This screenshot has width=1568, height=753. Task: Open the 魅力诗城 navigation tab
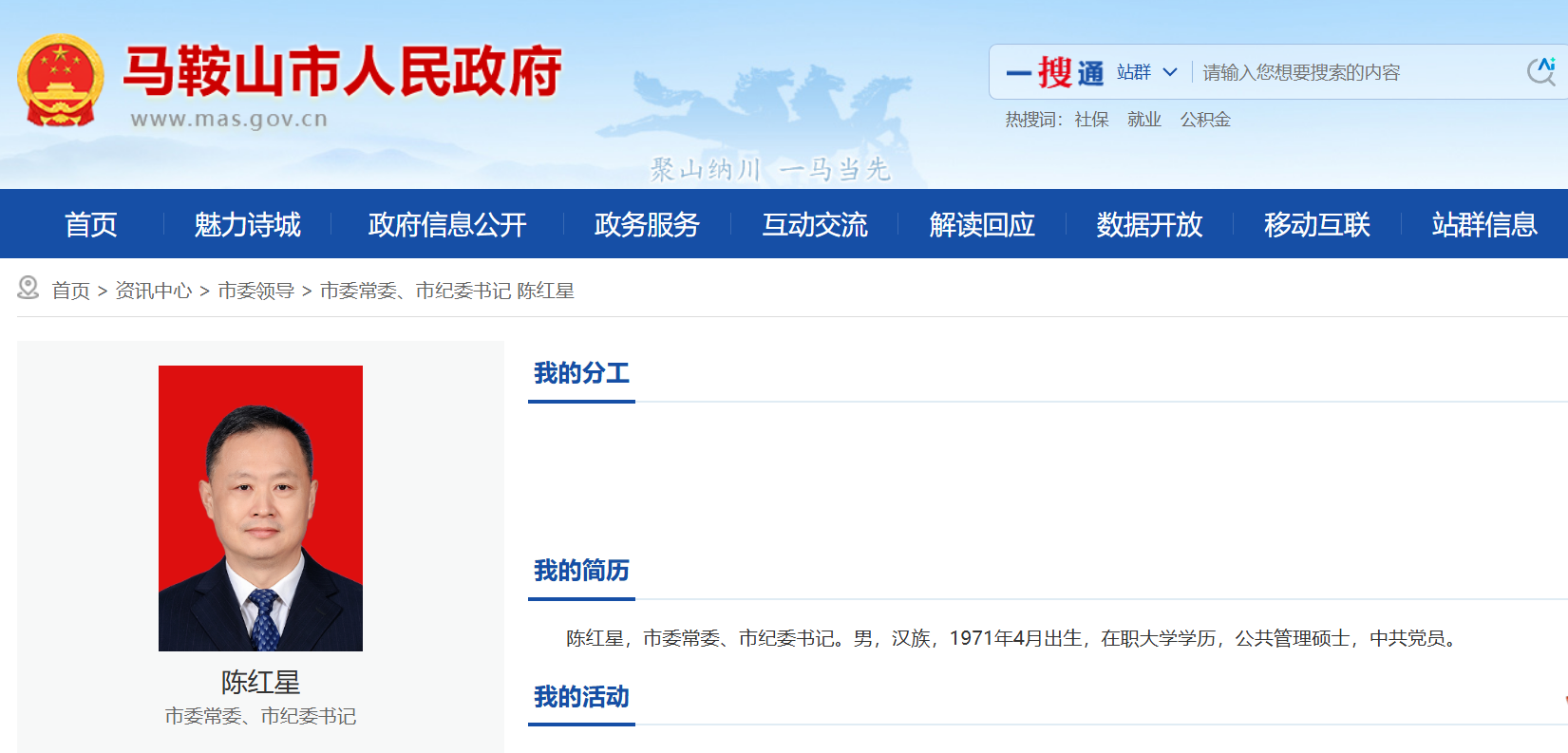[247, 224]
